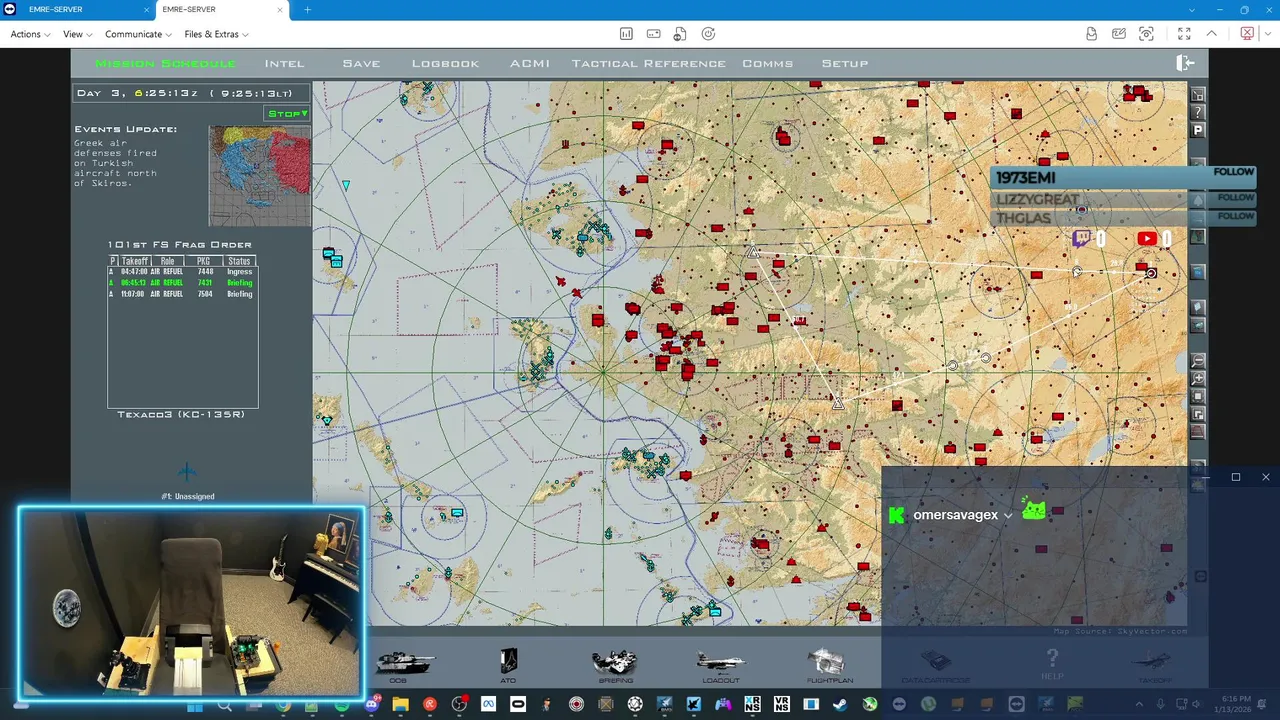Open the Mission Schedule tab
Viewport: 1280px width, 720px height.
click(x=166, y=63)
